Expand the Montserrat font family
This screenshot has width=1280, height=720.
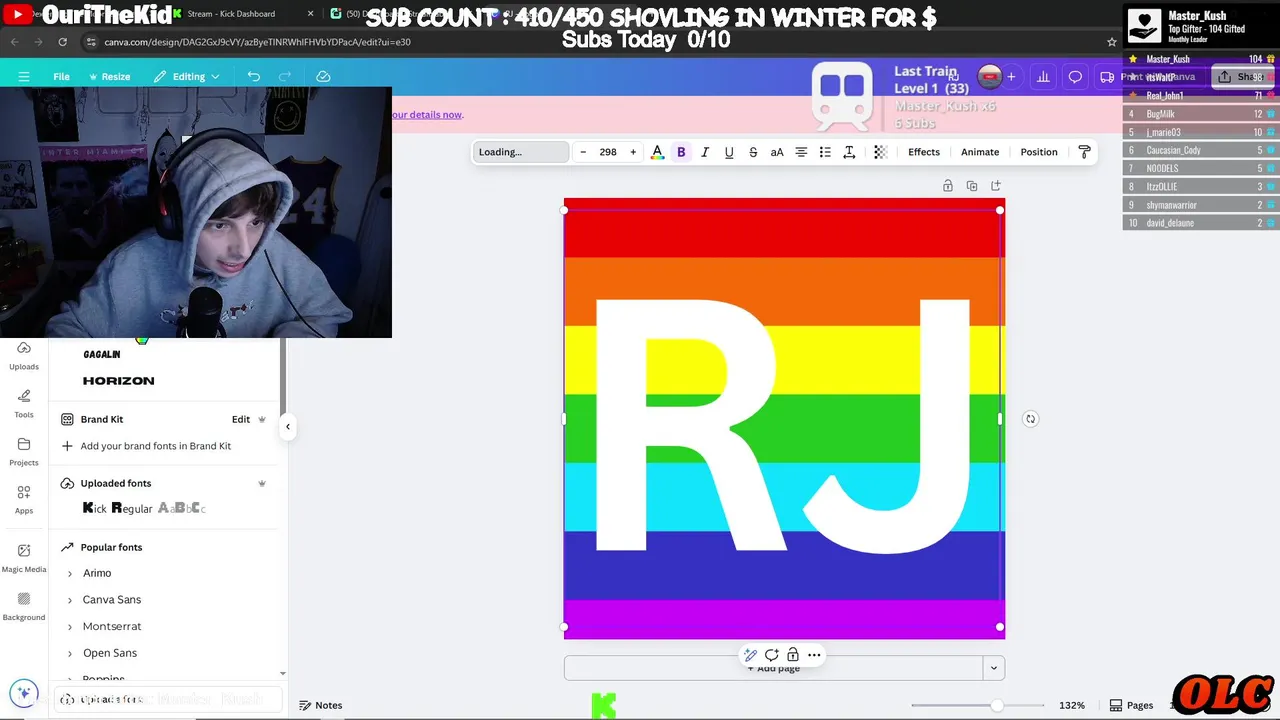pyautogui.click(x=69, y=627)
